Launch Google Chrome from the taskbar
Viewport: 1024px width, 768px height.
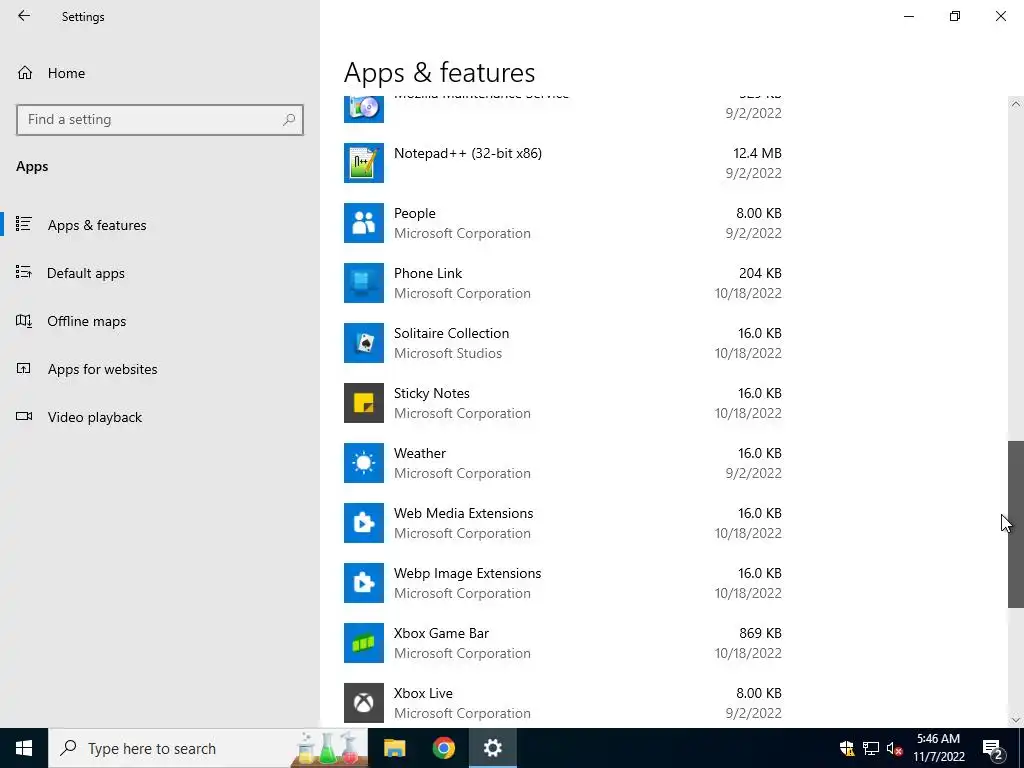443,748
